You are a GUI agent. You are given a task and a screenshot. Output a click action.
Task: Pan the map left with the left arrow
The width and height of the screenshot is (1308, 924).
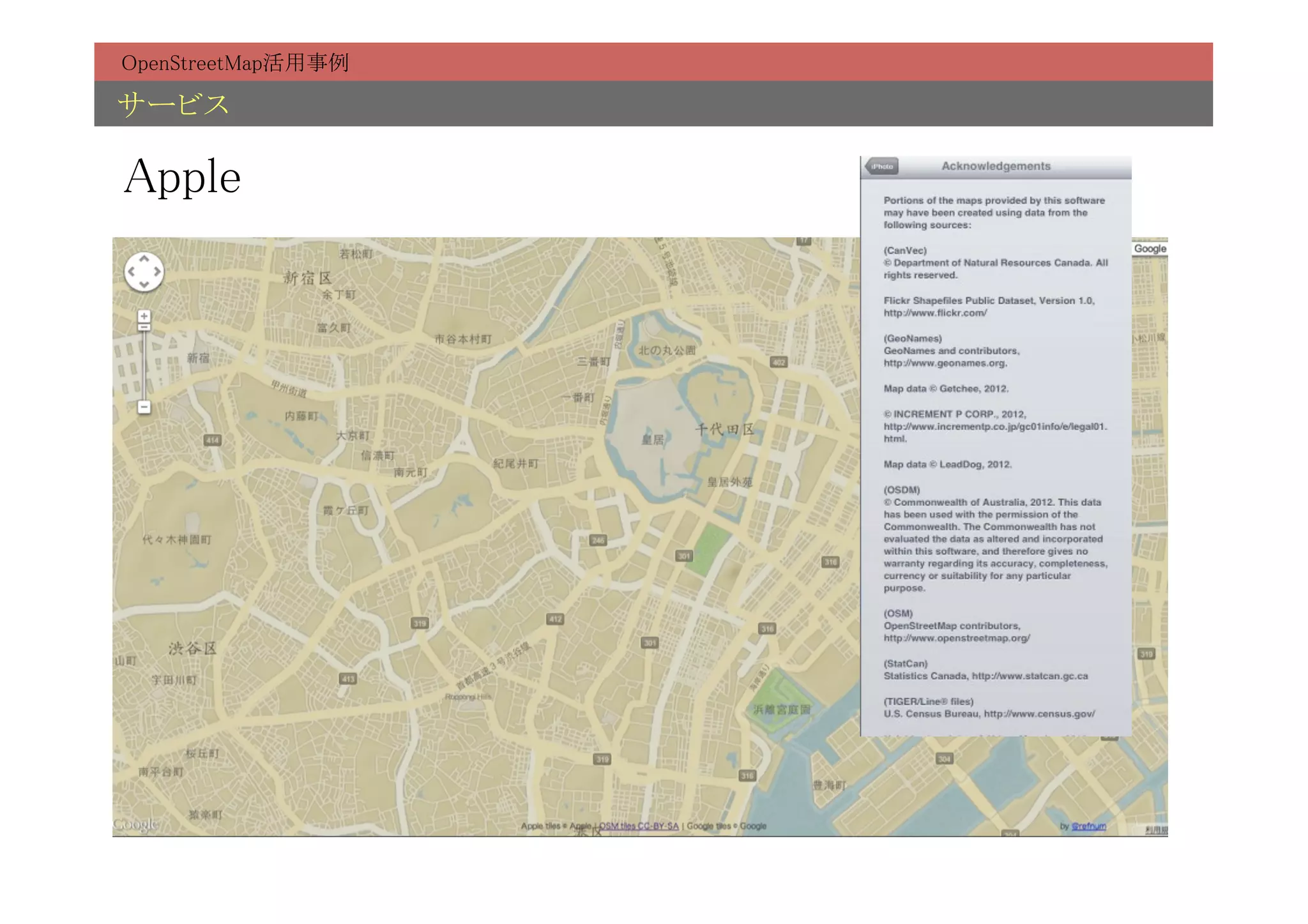pos(132,271)
